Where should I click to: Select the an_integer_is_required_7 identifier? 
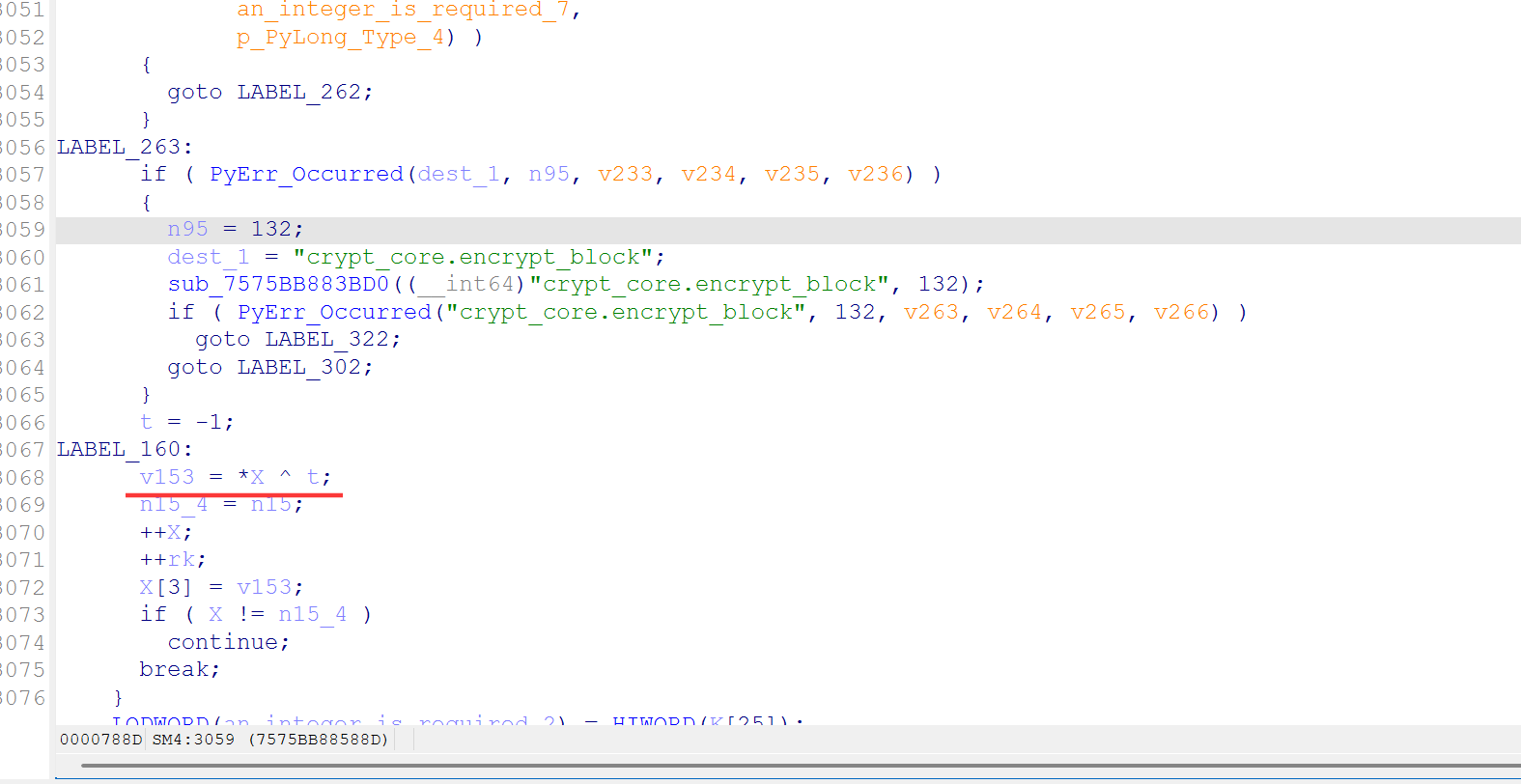pyautogui.click(x=404, y=10)
